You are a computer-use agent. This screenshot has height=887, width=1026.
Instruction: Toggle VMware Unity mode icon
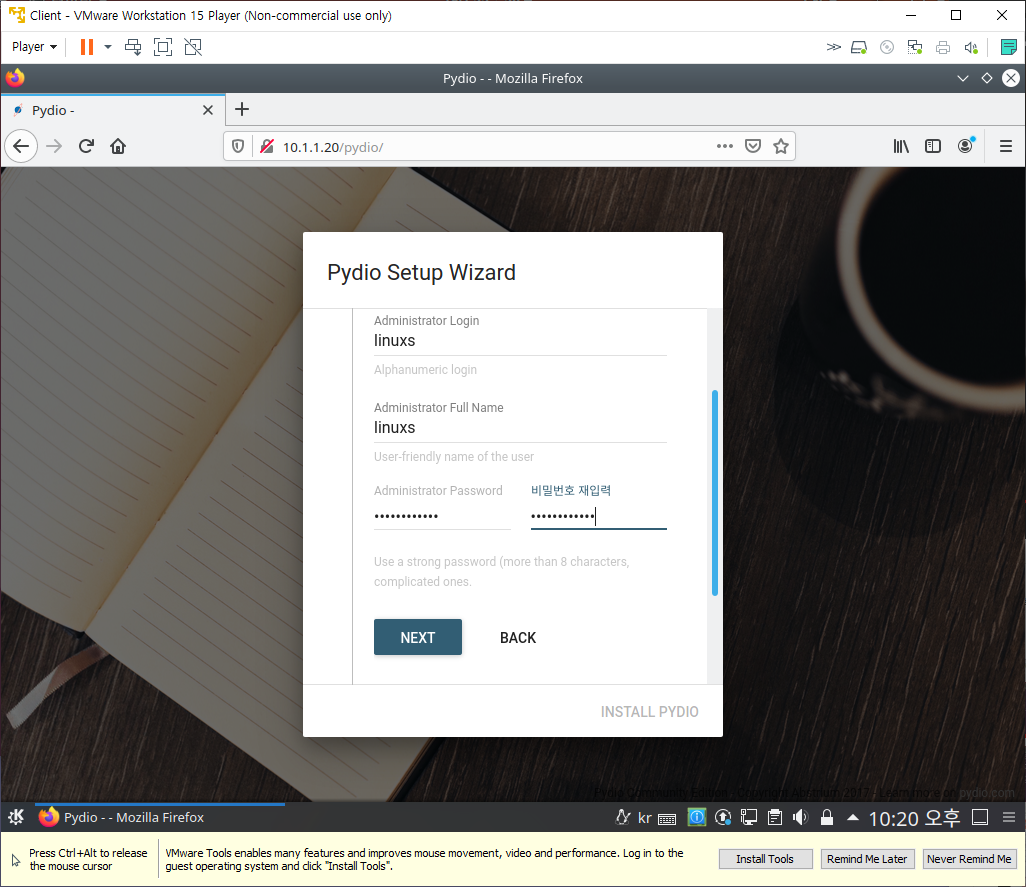[193, 47]
